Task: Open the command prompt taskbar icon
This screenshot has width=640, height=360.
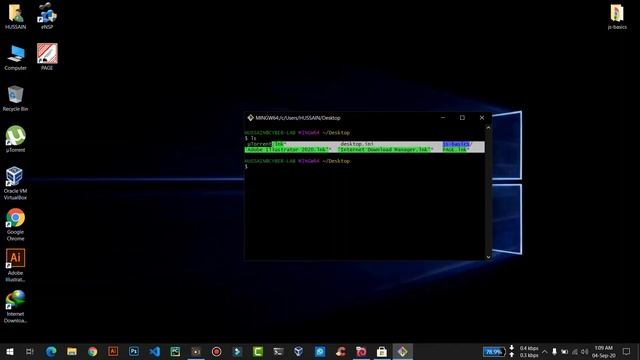Action: tap(278, 351)
